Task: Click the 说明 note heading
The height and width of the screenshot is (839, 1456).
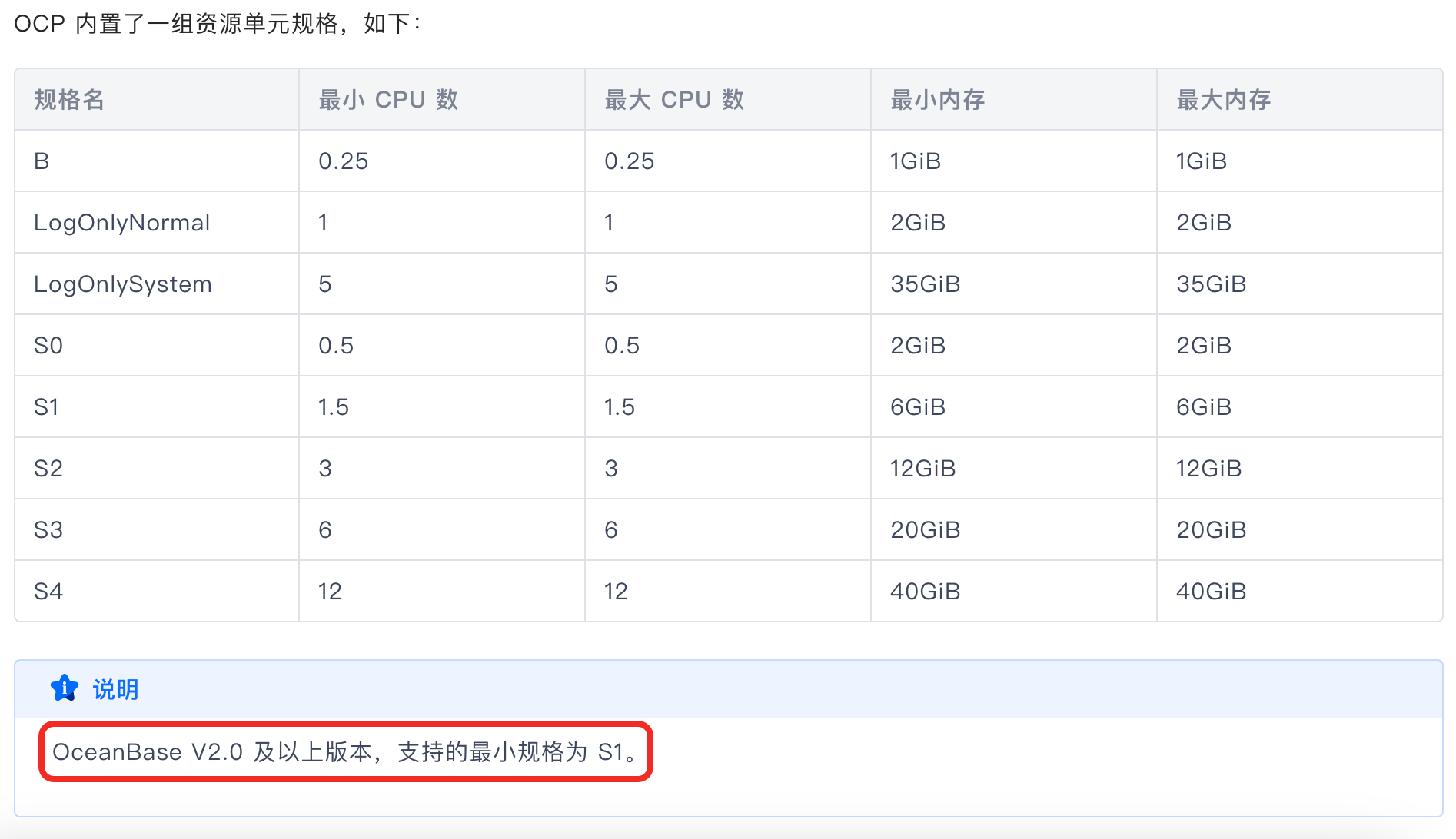Action: click(x=115, y=689)
